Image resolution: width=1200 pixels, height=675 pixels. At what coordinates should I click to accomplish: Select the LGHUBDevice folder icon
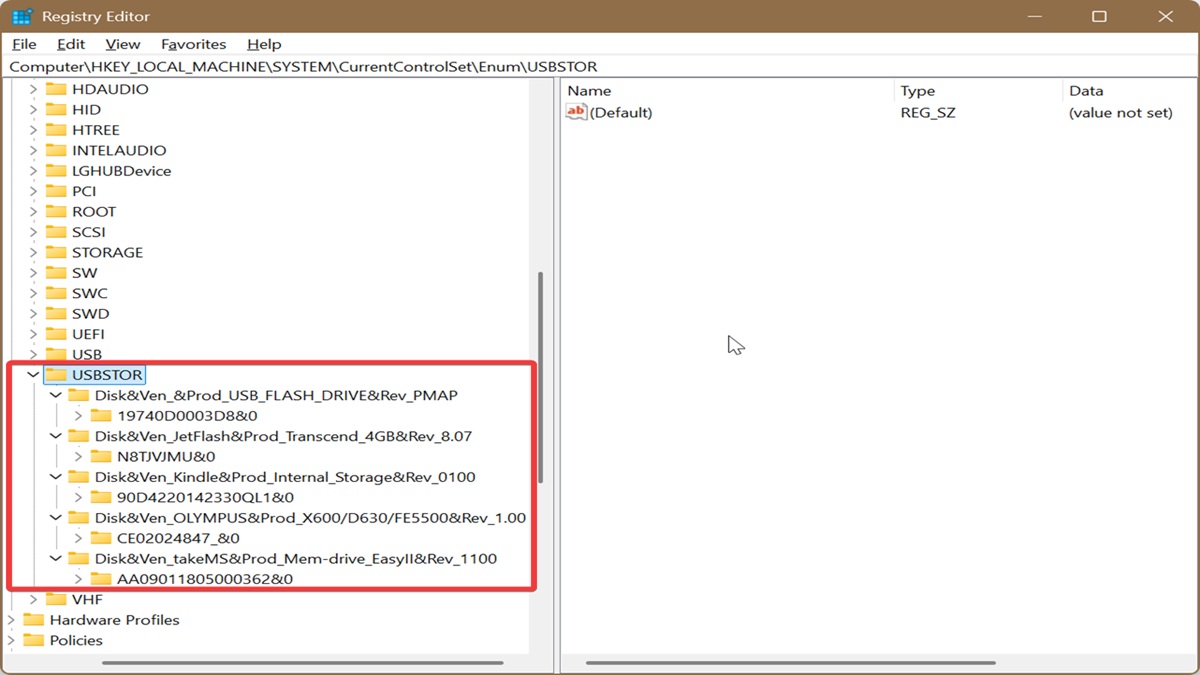click(x=56, y=171)
